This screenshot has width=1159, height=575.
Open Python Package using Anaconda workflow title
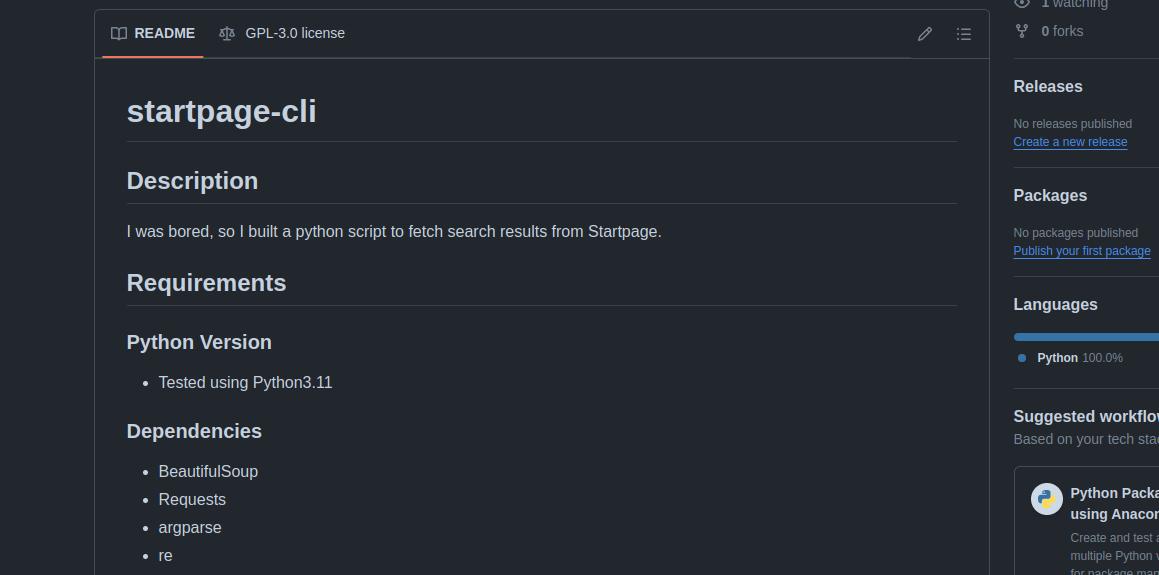1114,503
